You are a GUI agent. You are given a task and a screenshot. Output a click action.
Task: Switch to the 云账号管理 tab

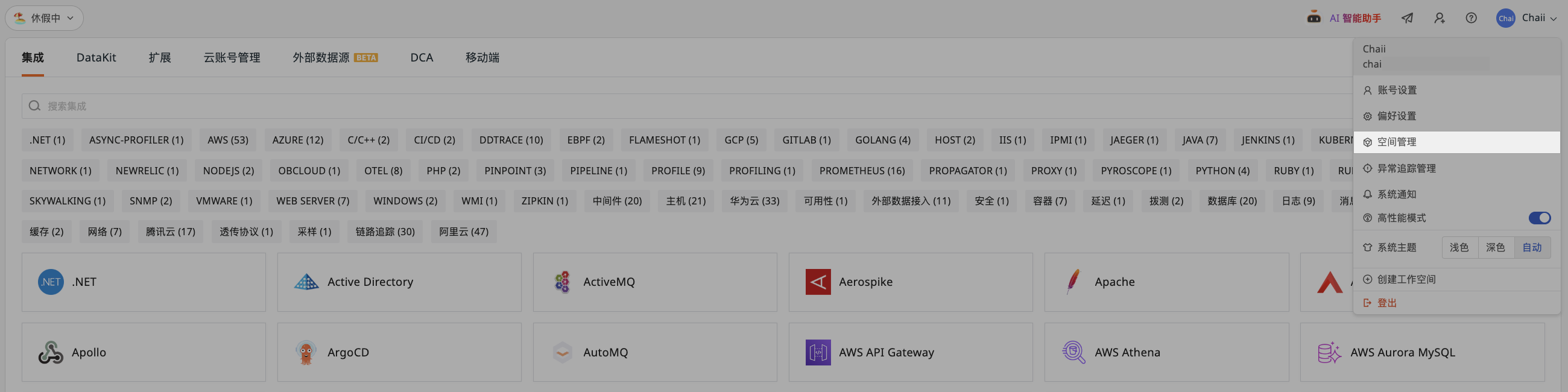coord(232,57)
